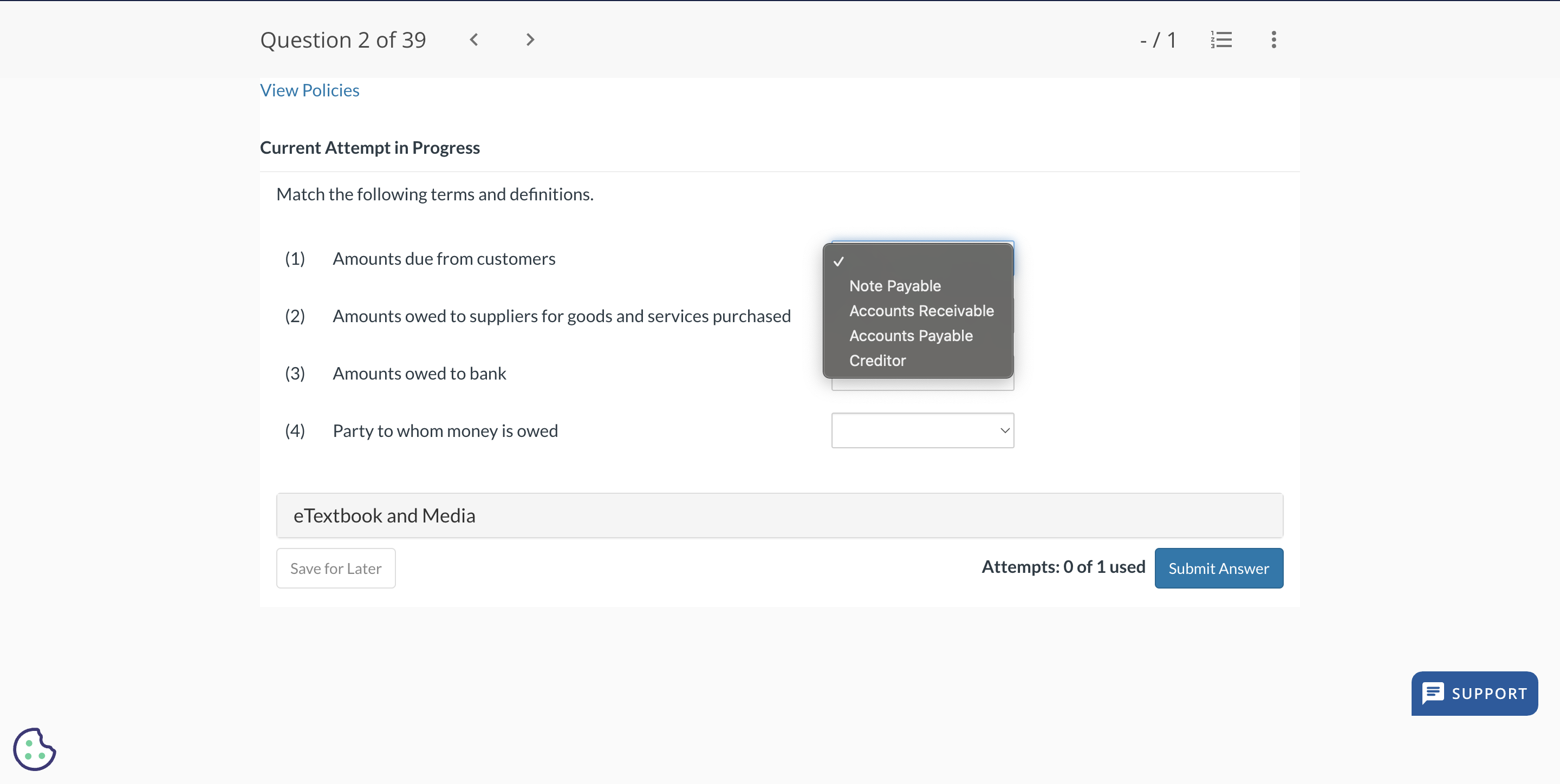Go to the next question arrow

(x=530, y=40)
